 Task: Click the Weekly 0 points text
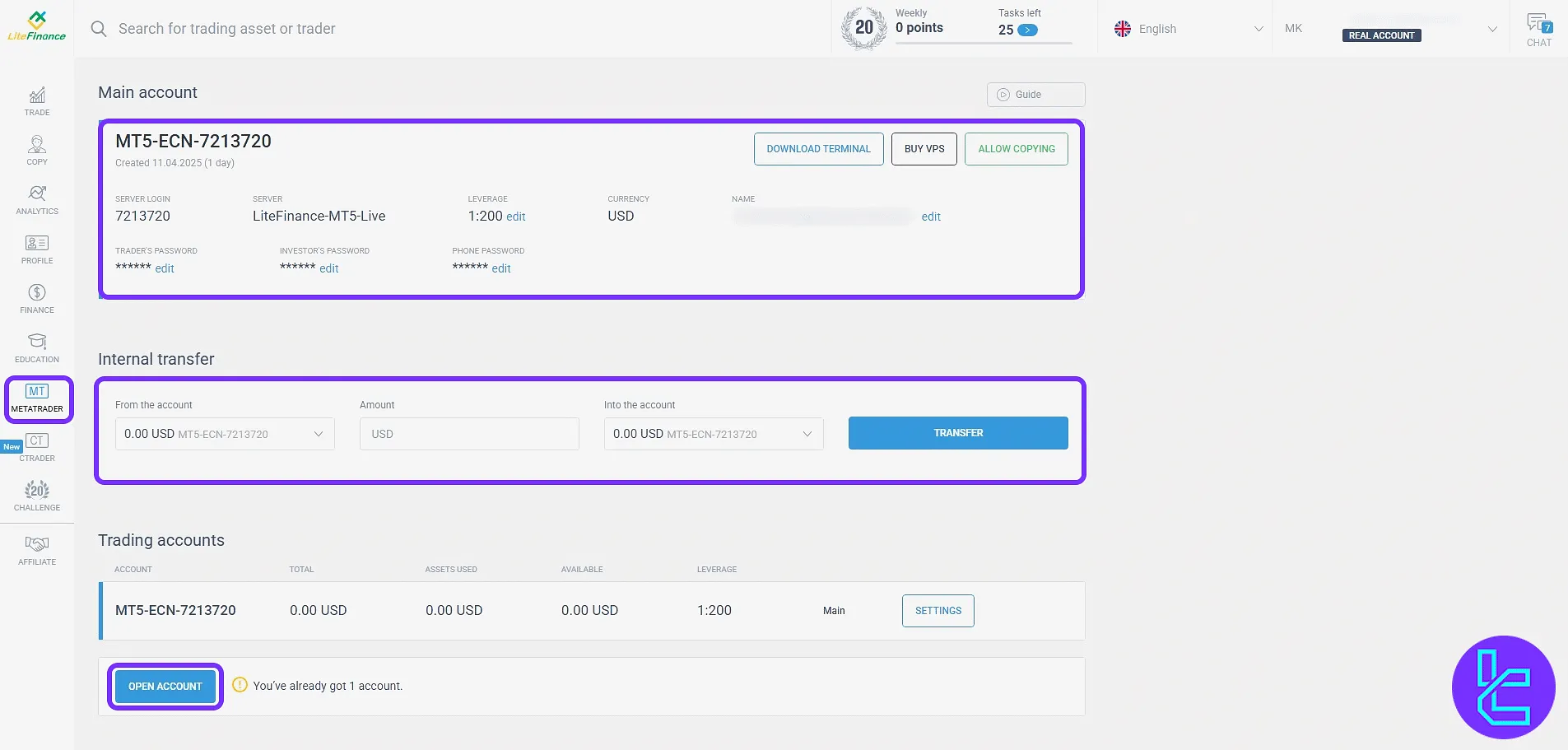tap(919, 22)
